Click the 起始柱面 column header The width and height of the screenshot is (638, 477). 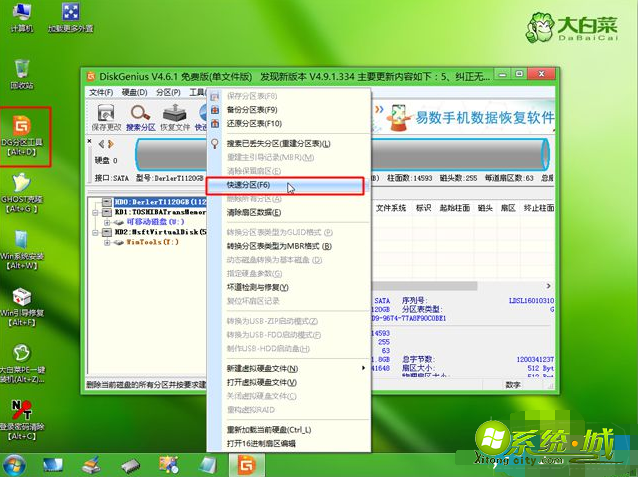[454, 208]
